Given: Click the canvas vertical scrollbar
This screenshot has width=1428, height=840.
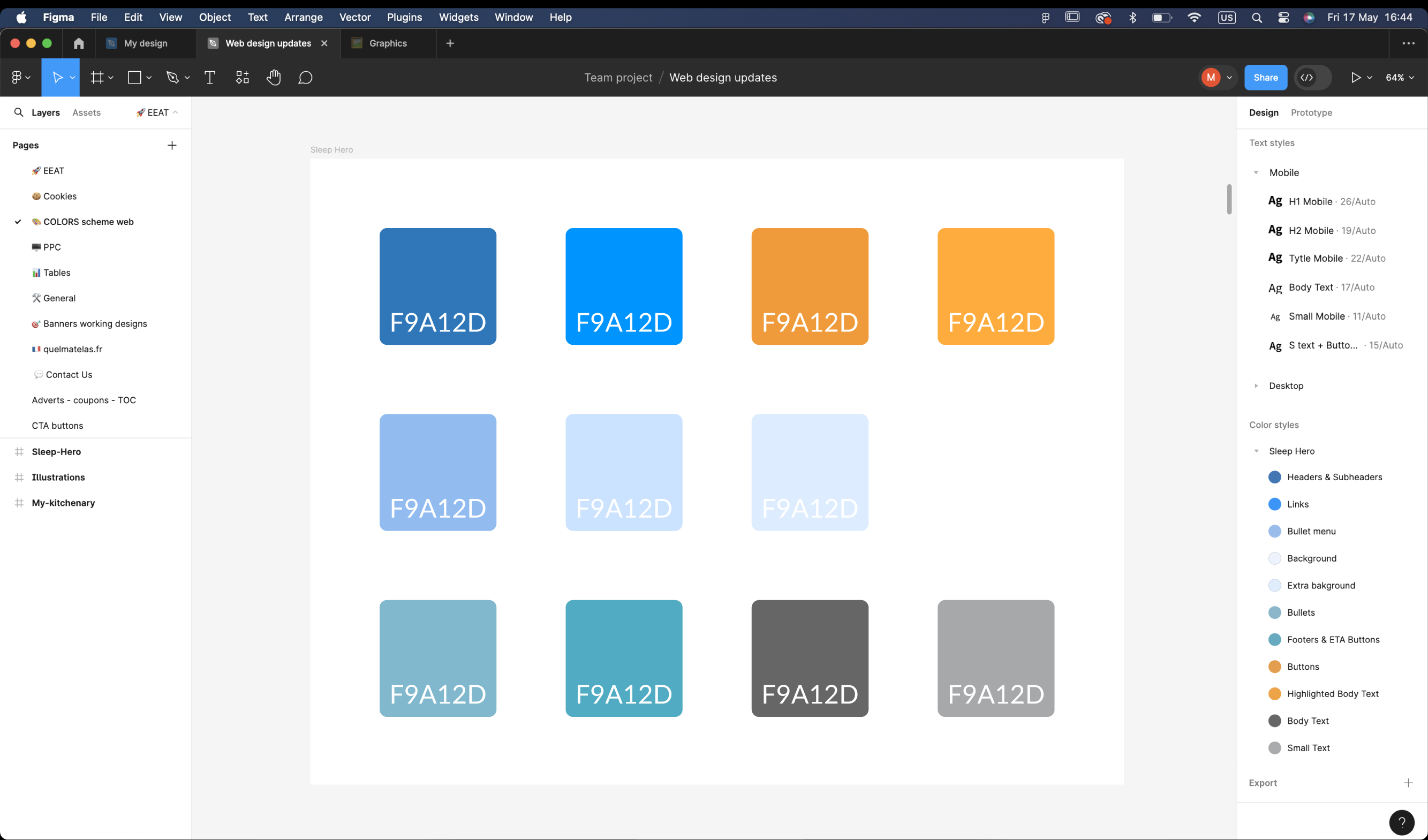Looking at the screenshot, I should pyautogui.click(x=1229, y=199).
